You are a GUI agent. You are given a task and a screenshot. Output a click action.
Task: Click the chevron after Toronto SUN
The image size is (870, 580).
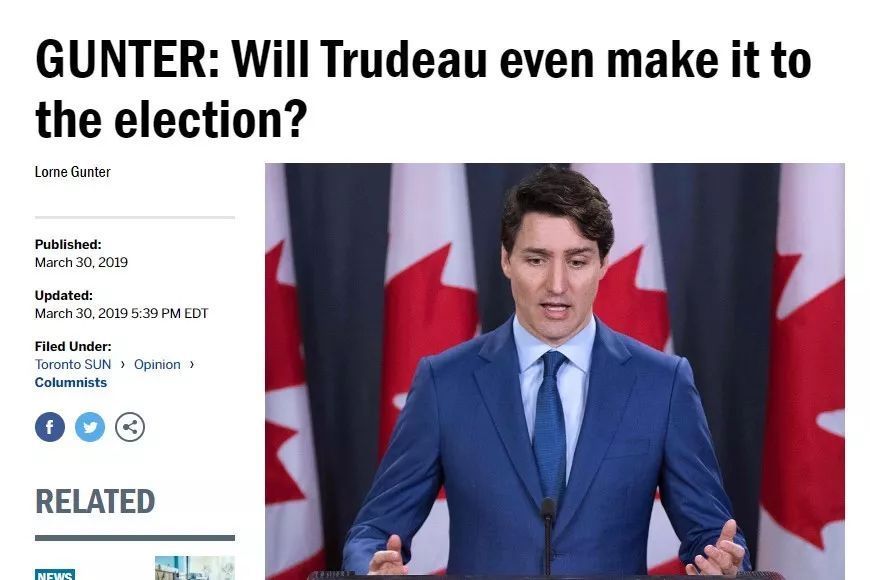tap(123, 364)
